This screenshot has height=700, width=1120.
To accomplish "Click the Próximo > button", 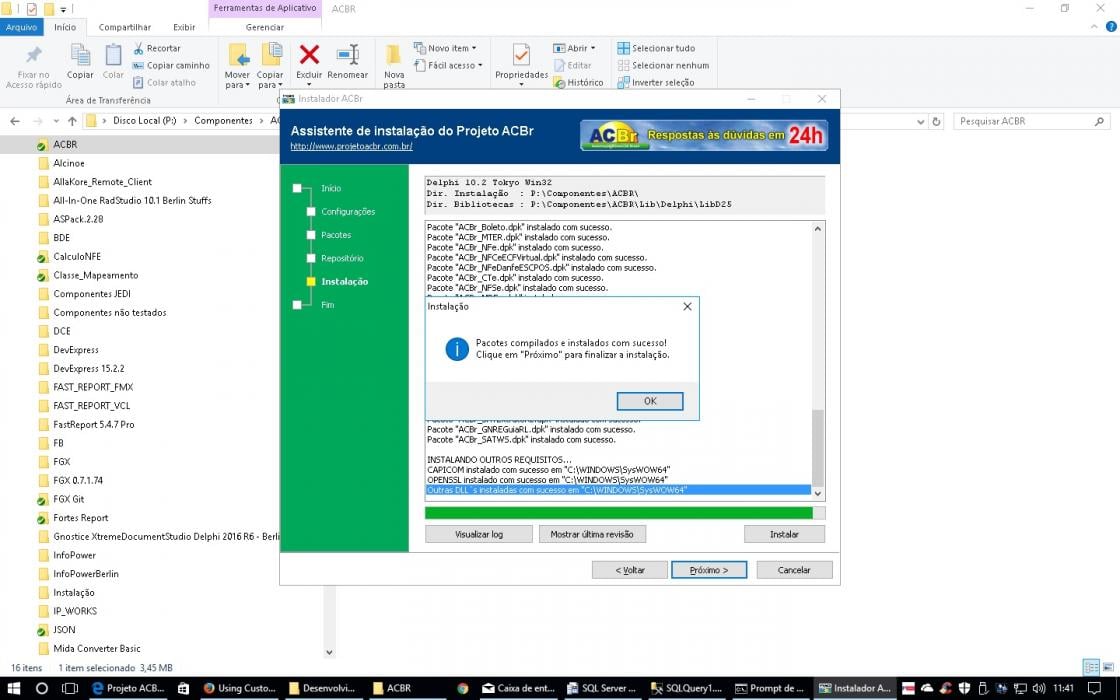I will (x=709, y=570).
